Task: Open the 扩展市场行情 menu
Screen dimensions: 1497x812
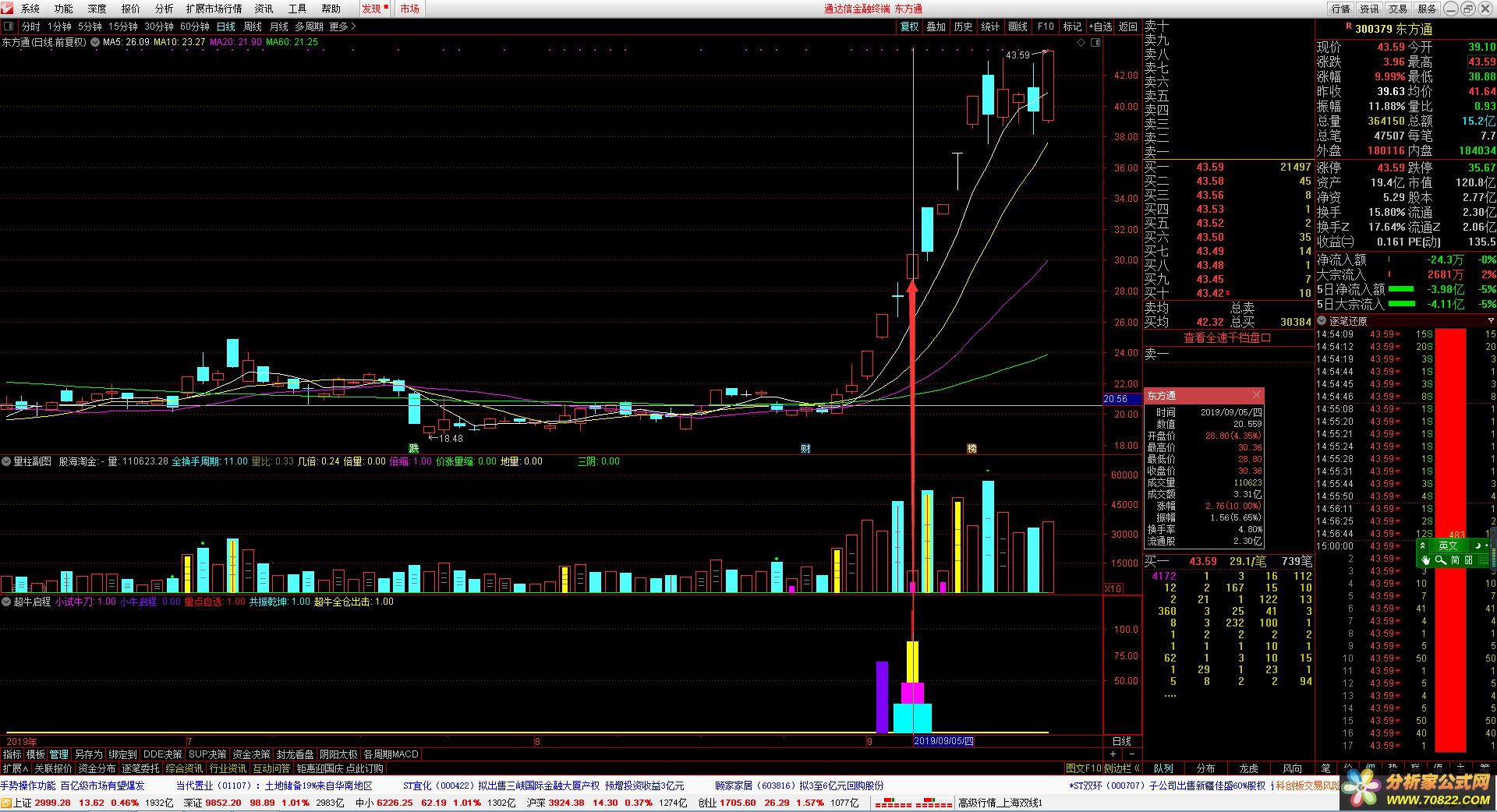Action: coord(214,9)
